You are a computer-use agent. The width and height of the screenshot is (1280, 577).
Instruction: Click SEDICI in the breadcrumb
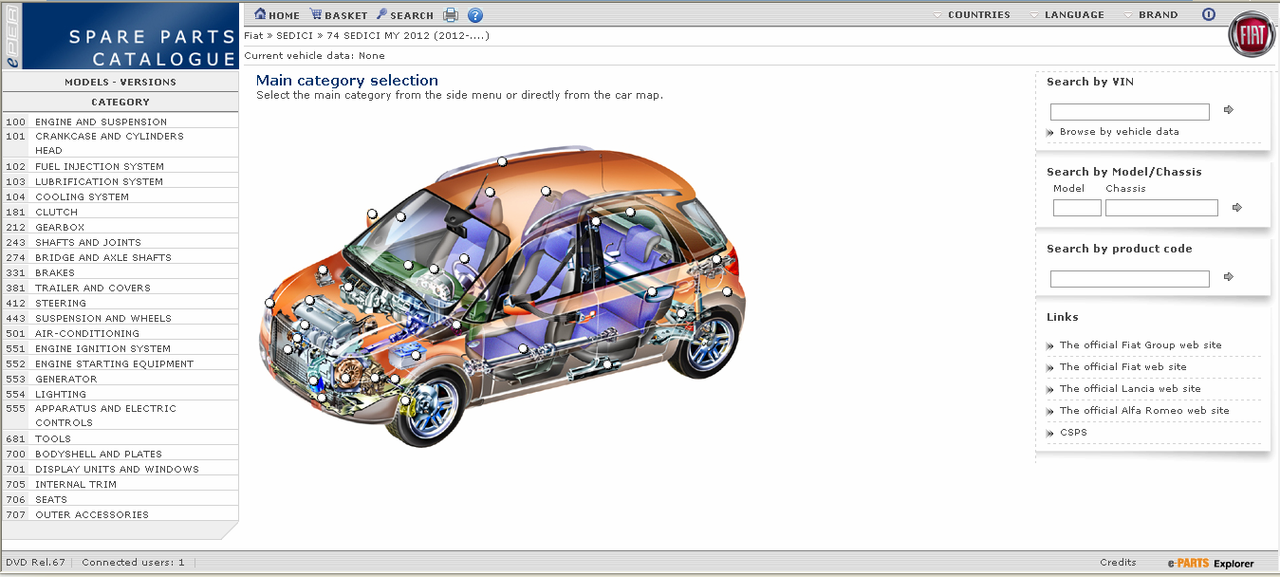(296, 36)
